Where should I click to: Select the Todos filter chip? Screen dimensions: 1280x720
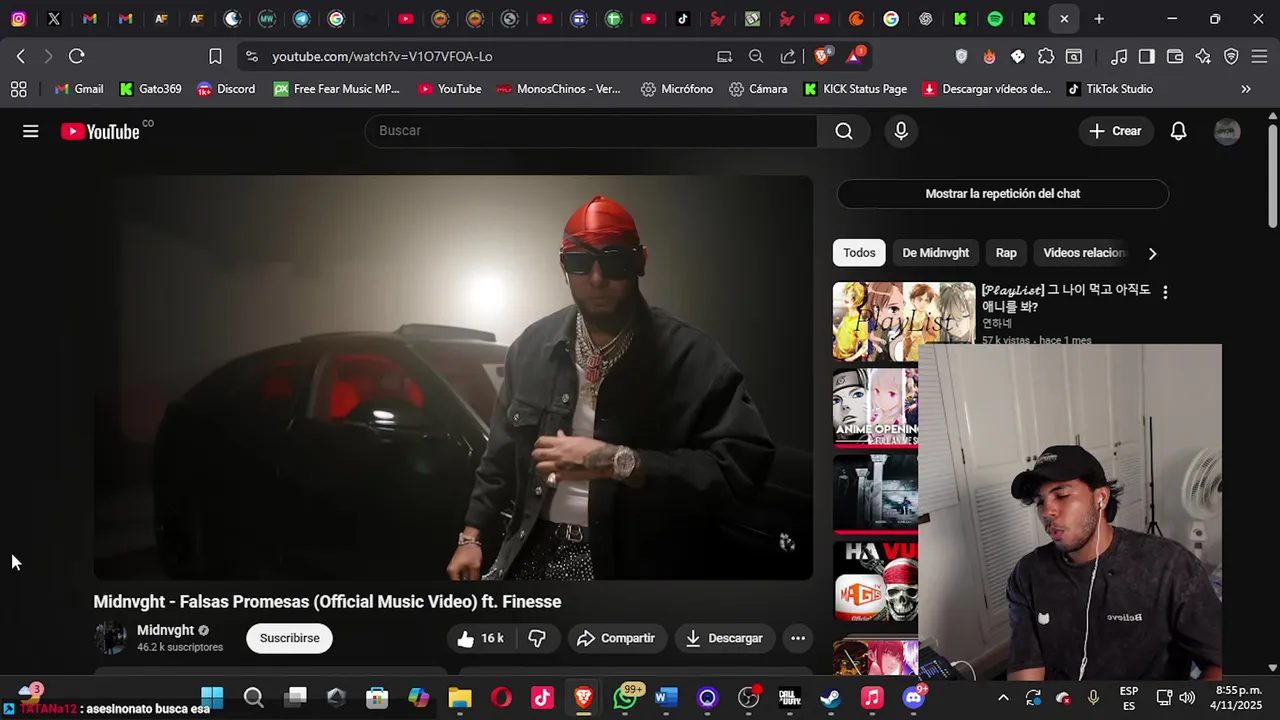(859, 253)
